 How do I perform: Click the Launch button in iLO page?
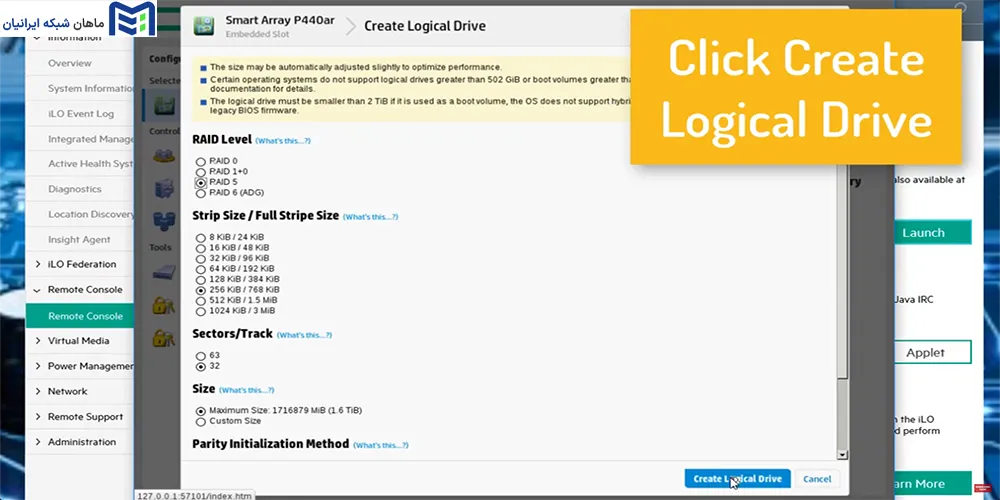tap(932, 233)
